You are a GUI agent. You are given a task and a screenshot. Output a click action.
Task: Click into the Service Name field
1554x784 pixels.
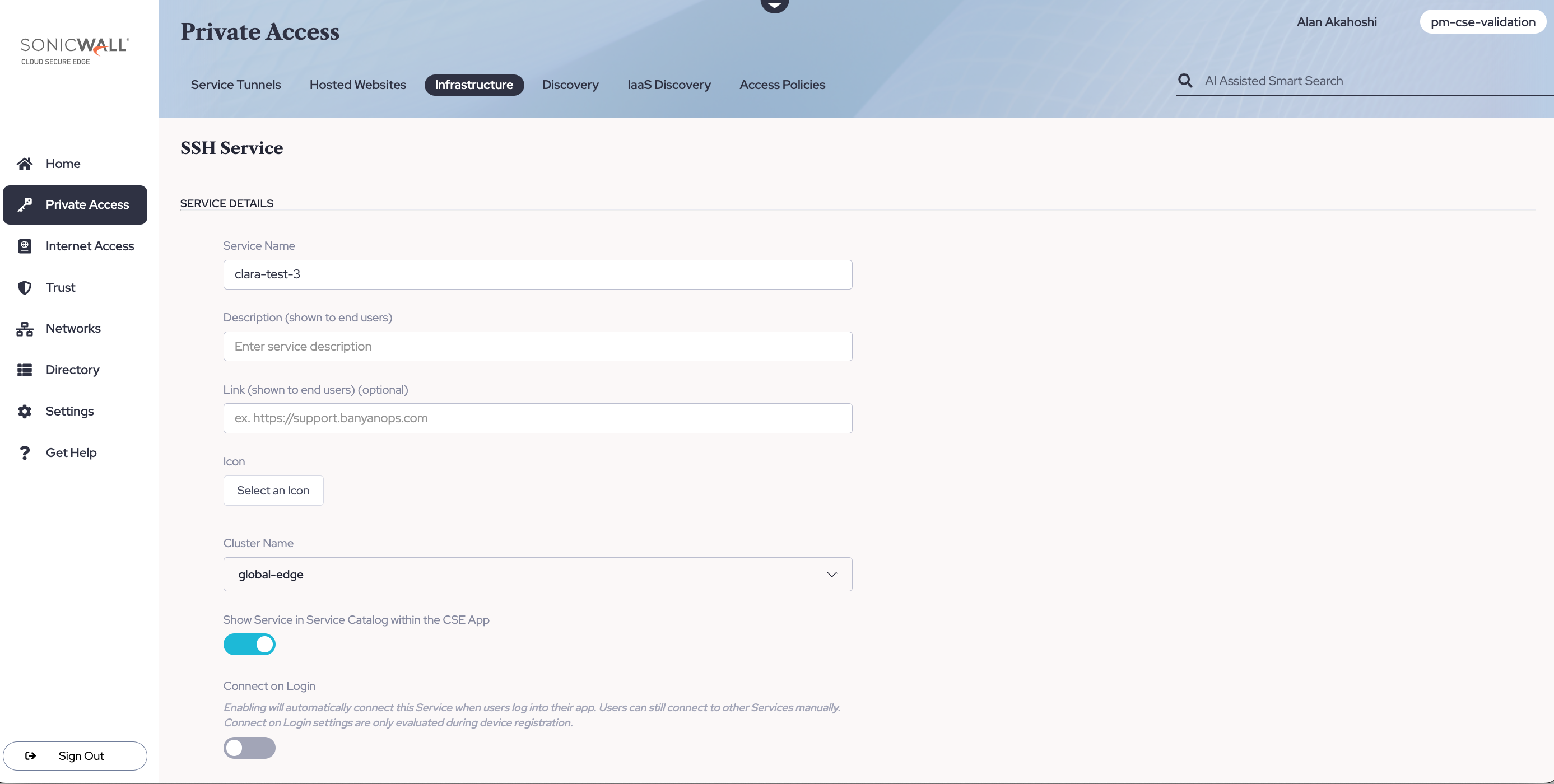[x=537, y=274]
